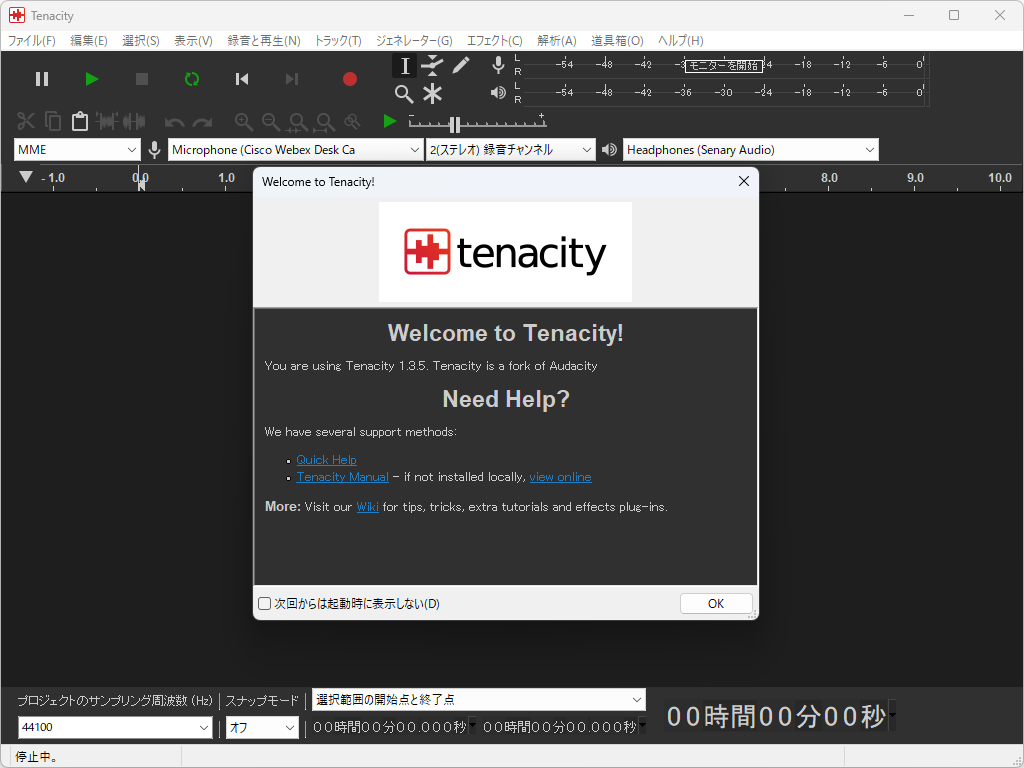The height and width of the screenshot is (768, 1024).
Task: Select the Draw pencil tool
Action: coord(460,65)
